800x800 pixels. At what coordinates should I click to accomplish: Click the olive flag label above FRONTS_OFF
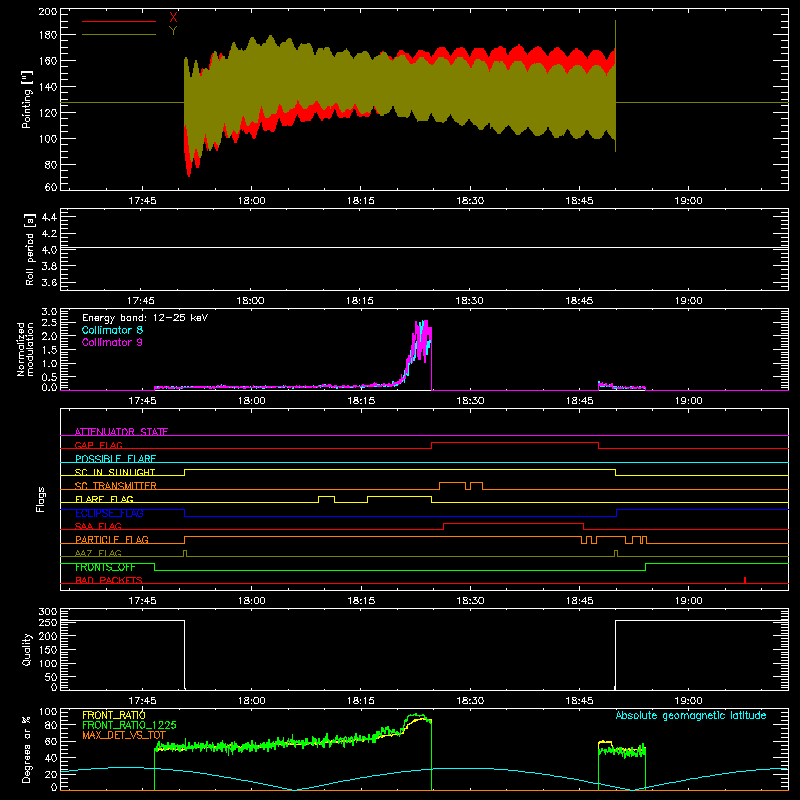pyautogui.click(x=98, y=553)
